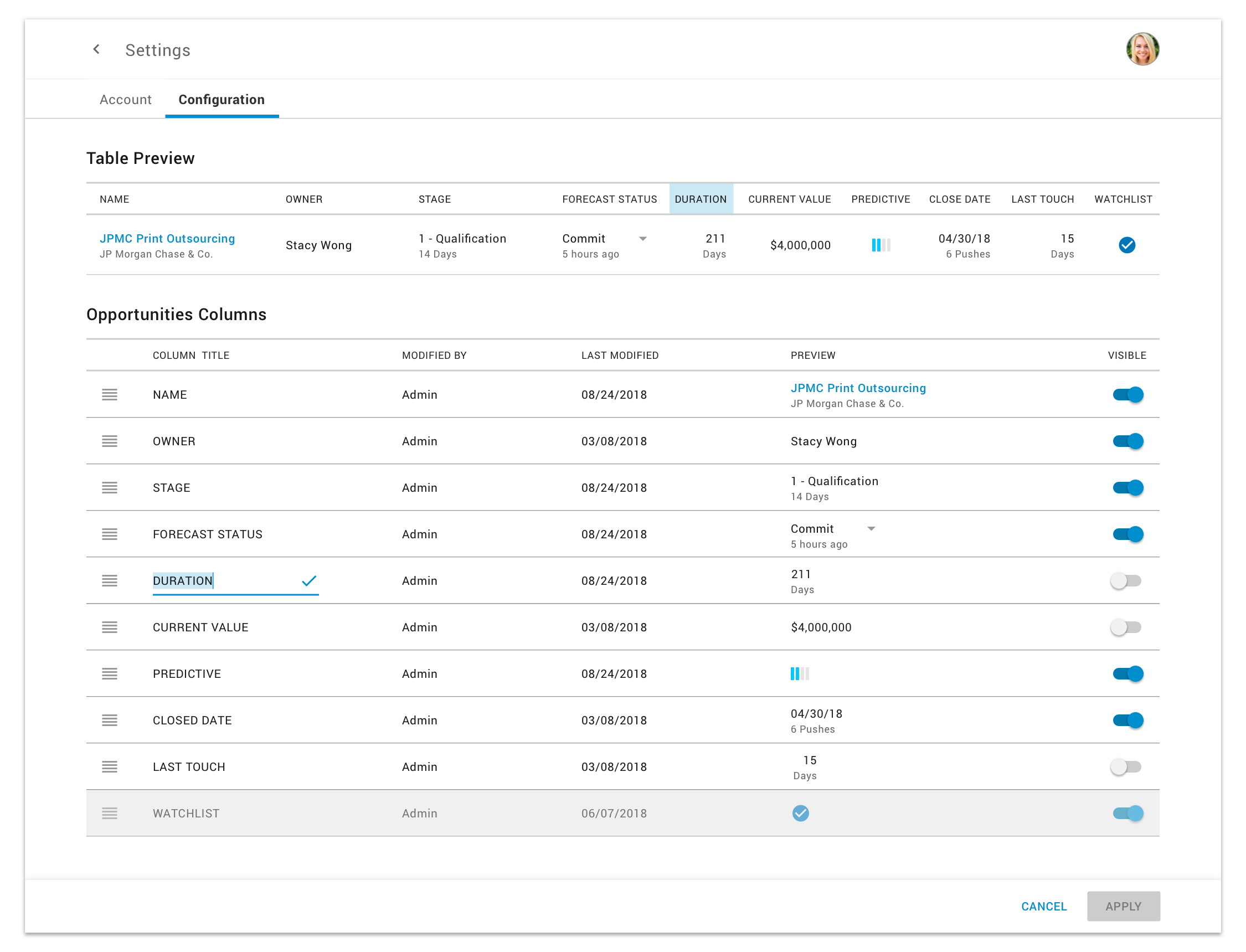This screenshot has height=952, width=1246.
Task: Click the drag handle for LAST TOUCH row
Action: point(109,766)
